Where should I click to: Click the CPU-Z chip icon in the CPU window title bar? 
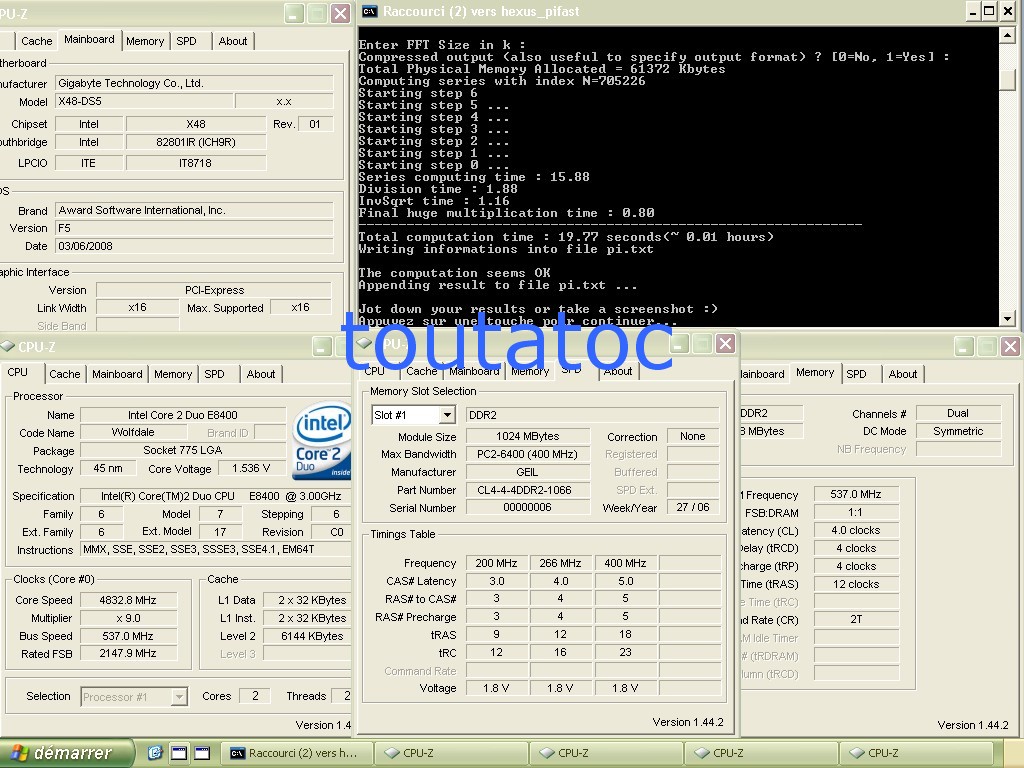tap(8, 346)
